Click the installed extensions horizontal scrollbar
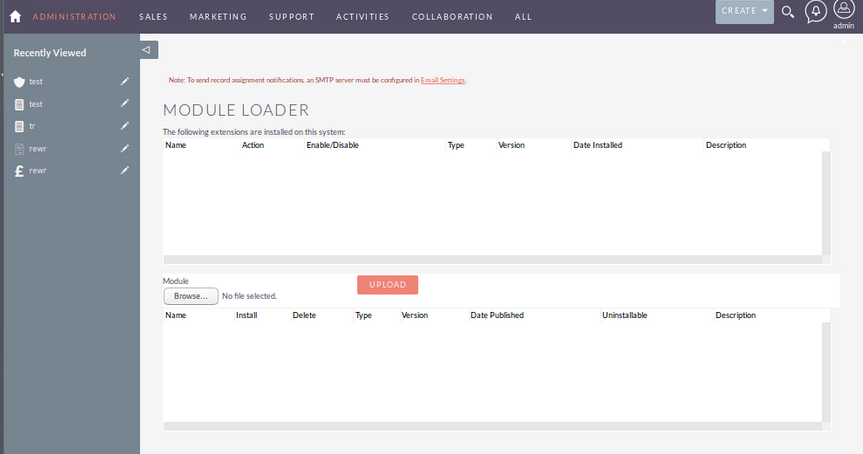863x454 pixels. click(493, 259)
